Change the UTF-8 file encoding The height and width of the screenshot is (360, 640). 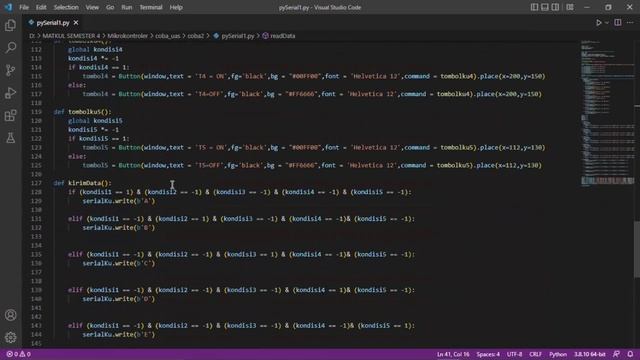[x=514, y=354]
